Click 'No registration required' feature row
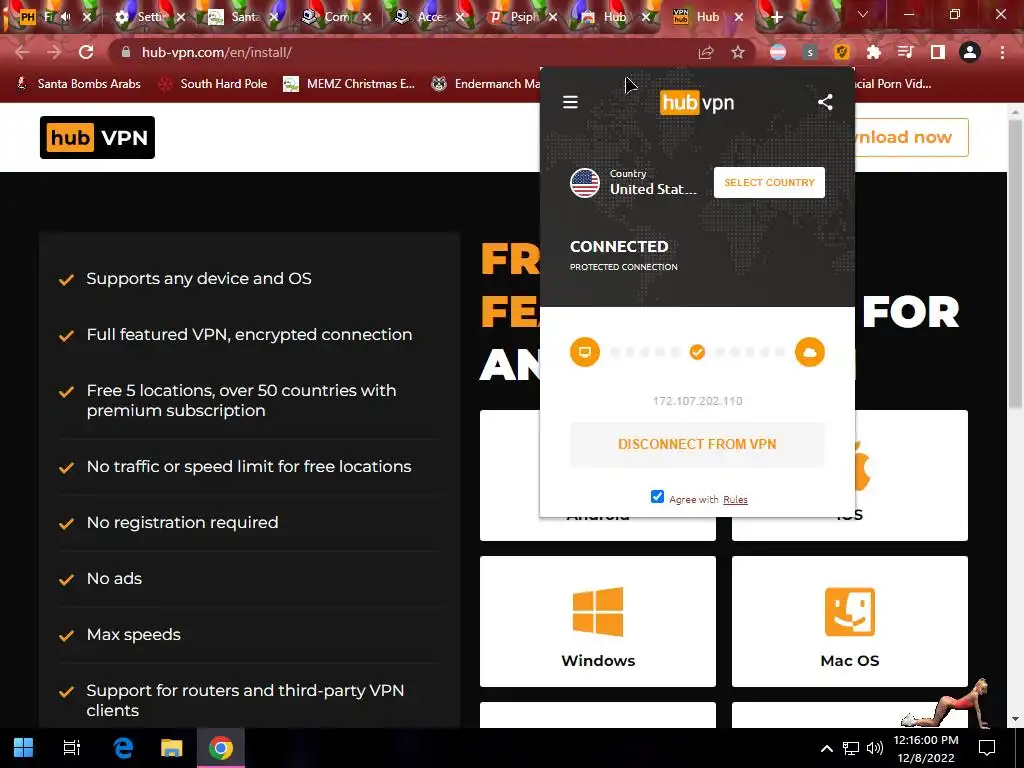The width and height of the screenshot is (1024, 768). click(x=249, y=522)
